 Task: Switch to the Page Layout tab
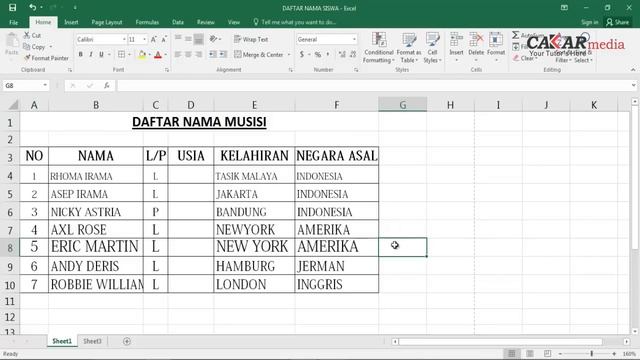pos(107,22)
